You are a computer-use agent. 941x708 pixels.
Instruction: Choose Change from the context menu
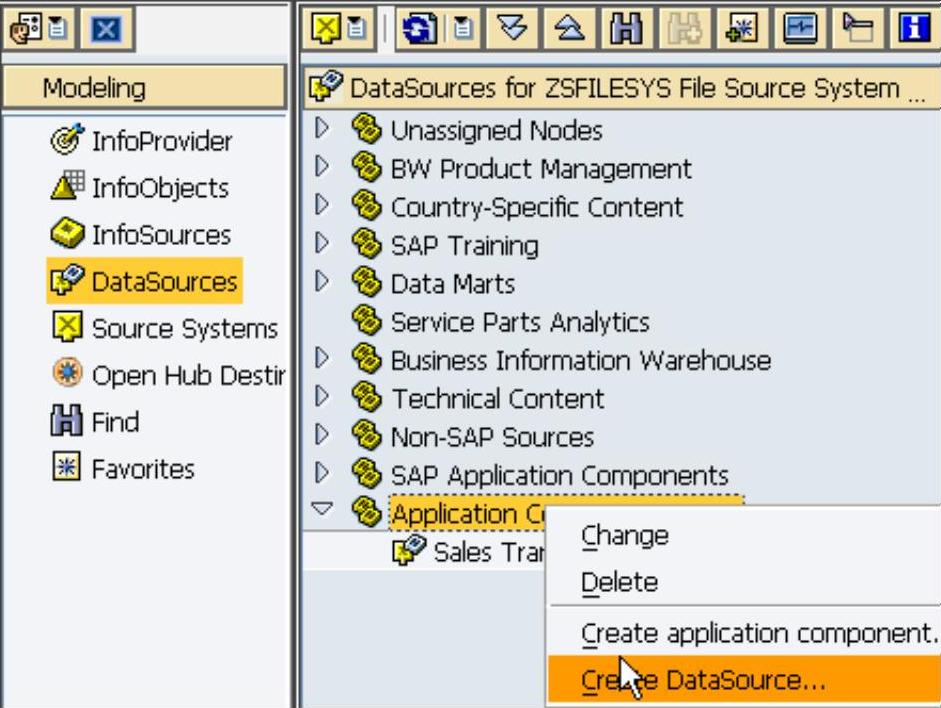pyautogui.click(x=625, y=535)
